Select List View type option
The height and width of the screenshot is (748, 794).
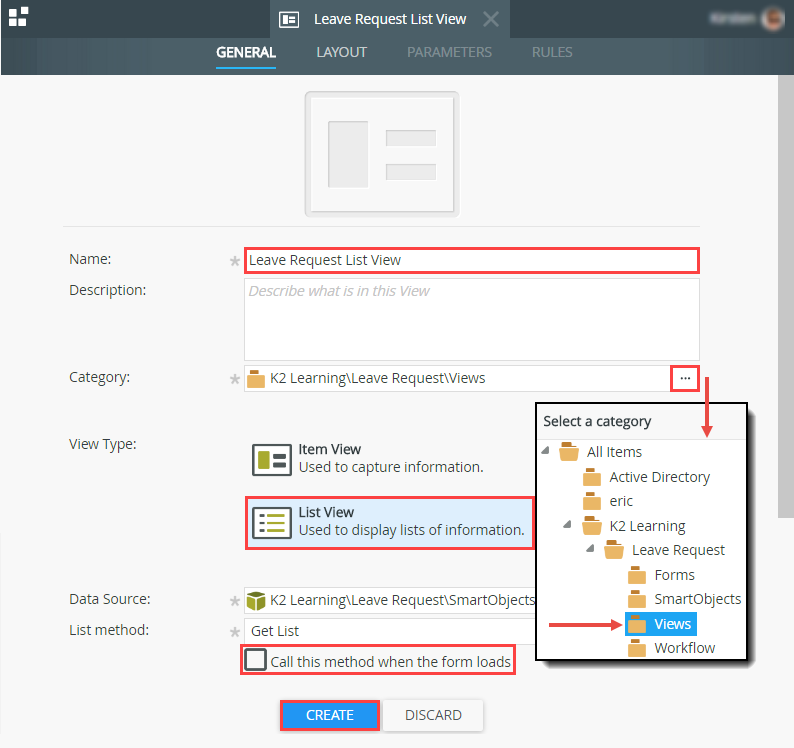pyautogui.click(x=389, y=523)
